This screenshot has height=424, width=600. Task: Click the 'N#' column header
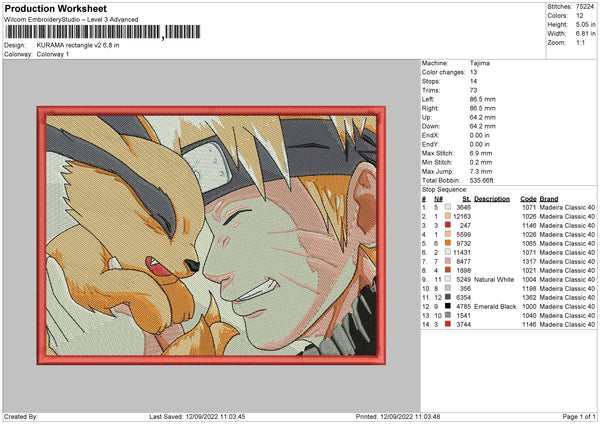pyautogui.click(x=438, y=199)
